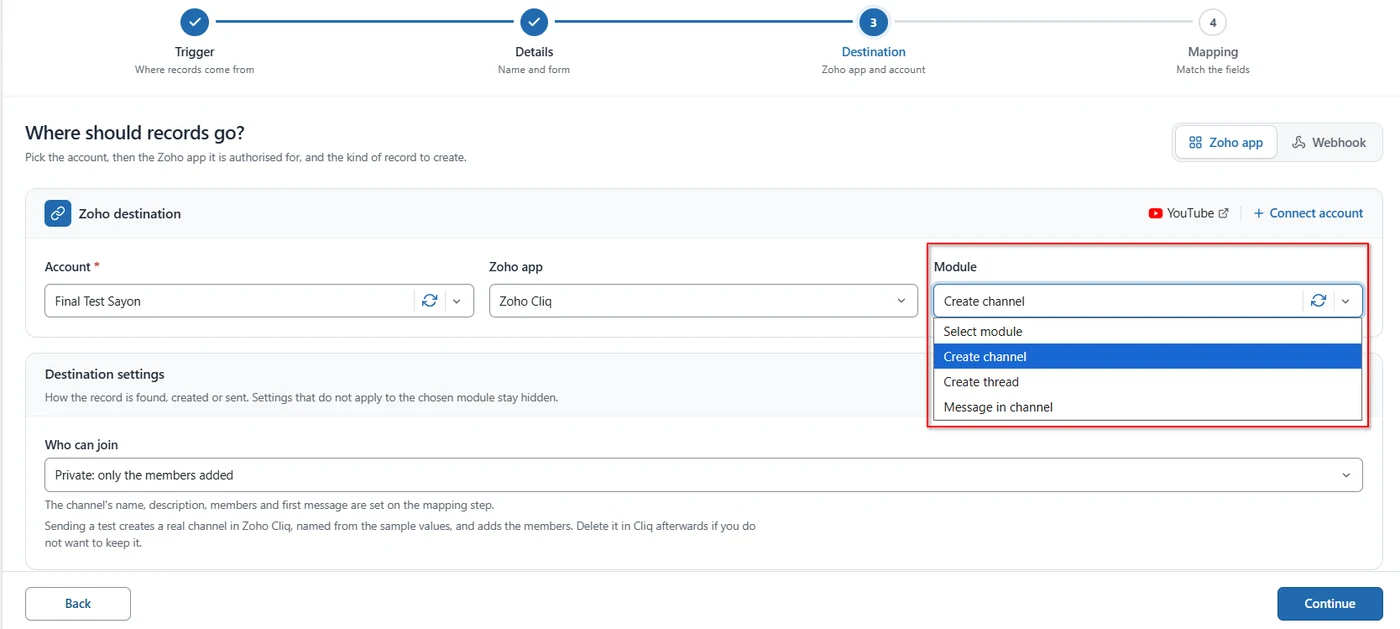
Task: Click the Destination step label
Action: point(874,52)
